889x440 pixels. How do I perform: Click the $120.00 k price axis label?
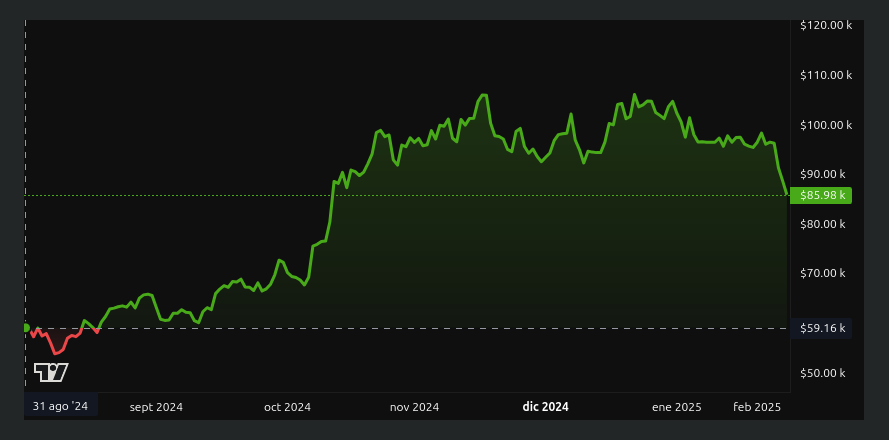826,25
